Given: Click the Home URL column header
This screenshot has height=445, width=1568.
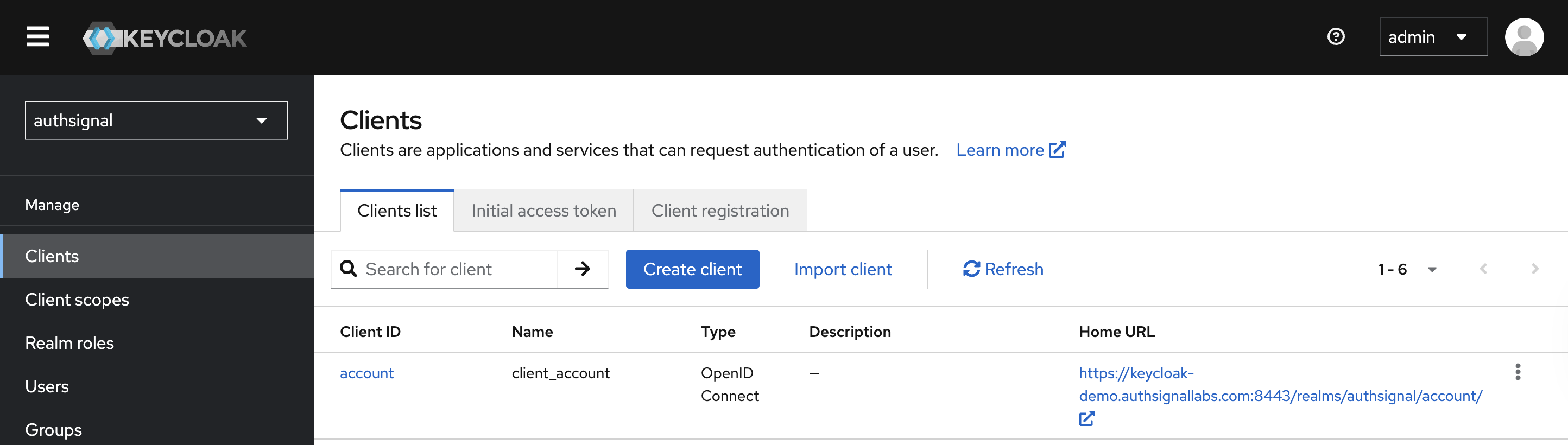Looking at the screenshot, I should point(1116,332).
